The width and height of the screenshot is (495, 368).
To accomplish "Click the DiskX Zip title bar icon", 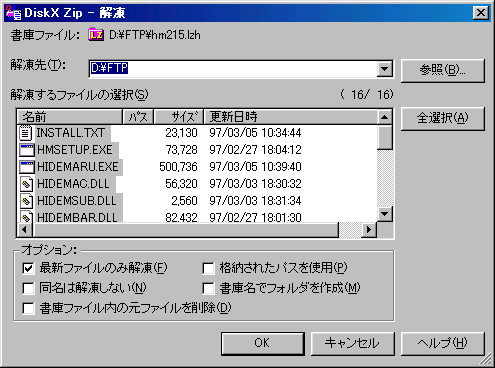I will (14, 13).
